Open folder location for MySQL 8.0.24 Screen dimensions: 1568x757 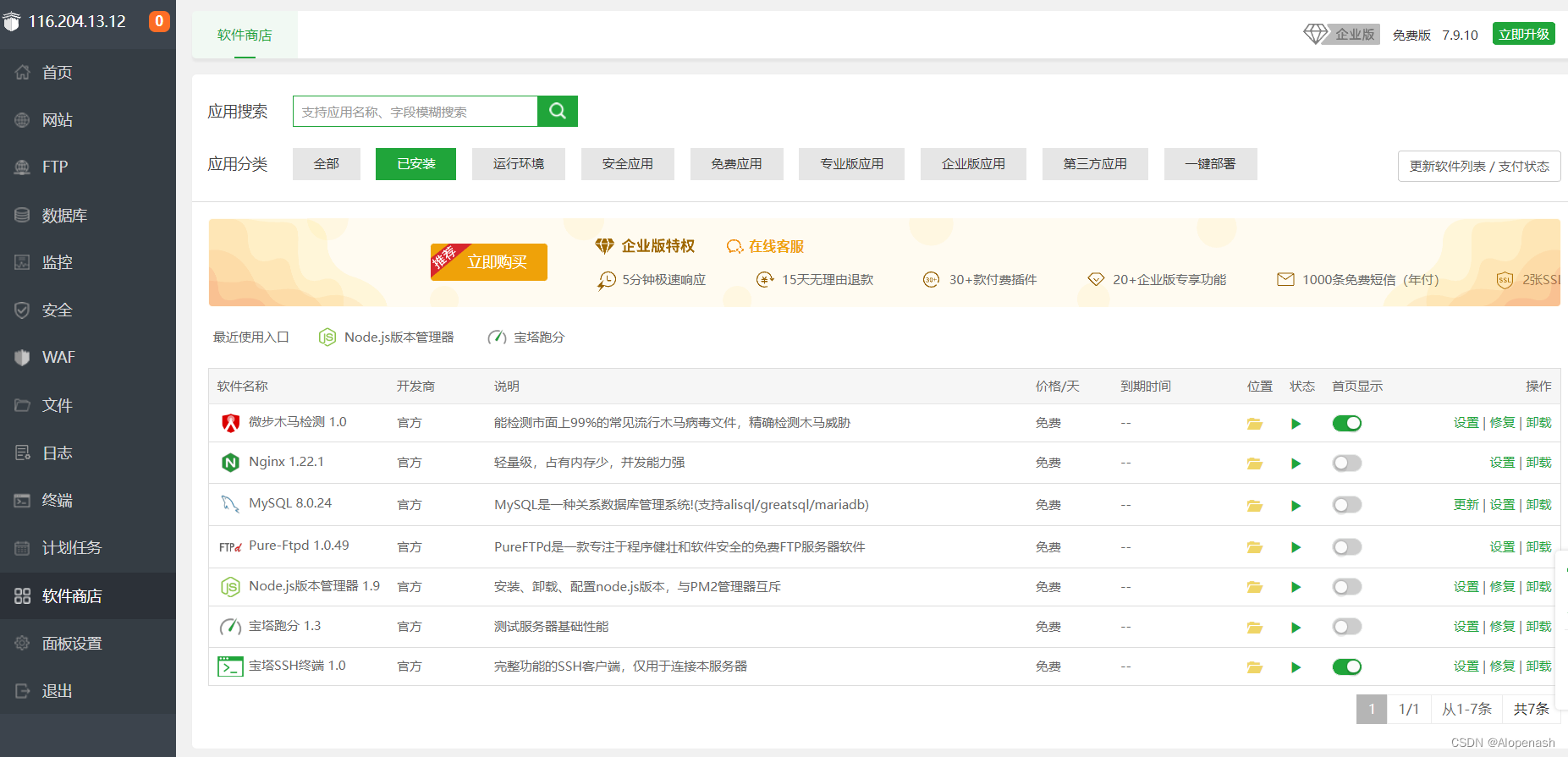point(1254,506)
